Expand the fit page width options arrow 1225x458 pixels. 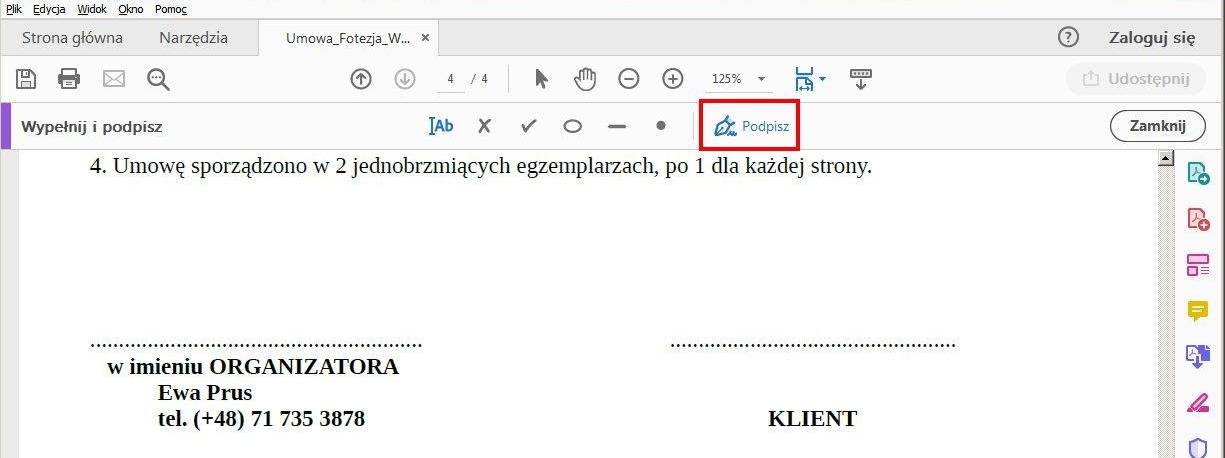[822, 79]
